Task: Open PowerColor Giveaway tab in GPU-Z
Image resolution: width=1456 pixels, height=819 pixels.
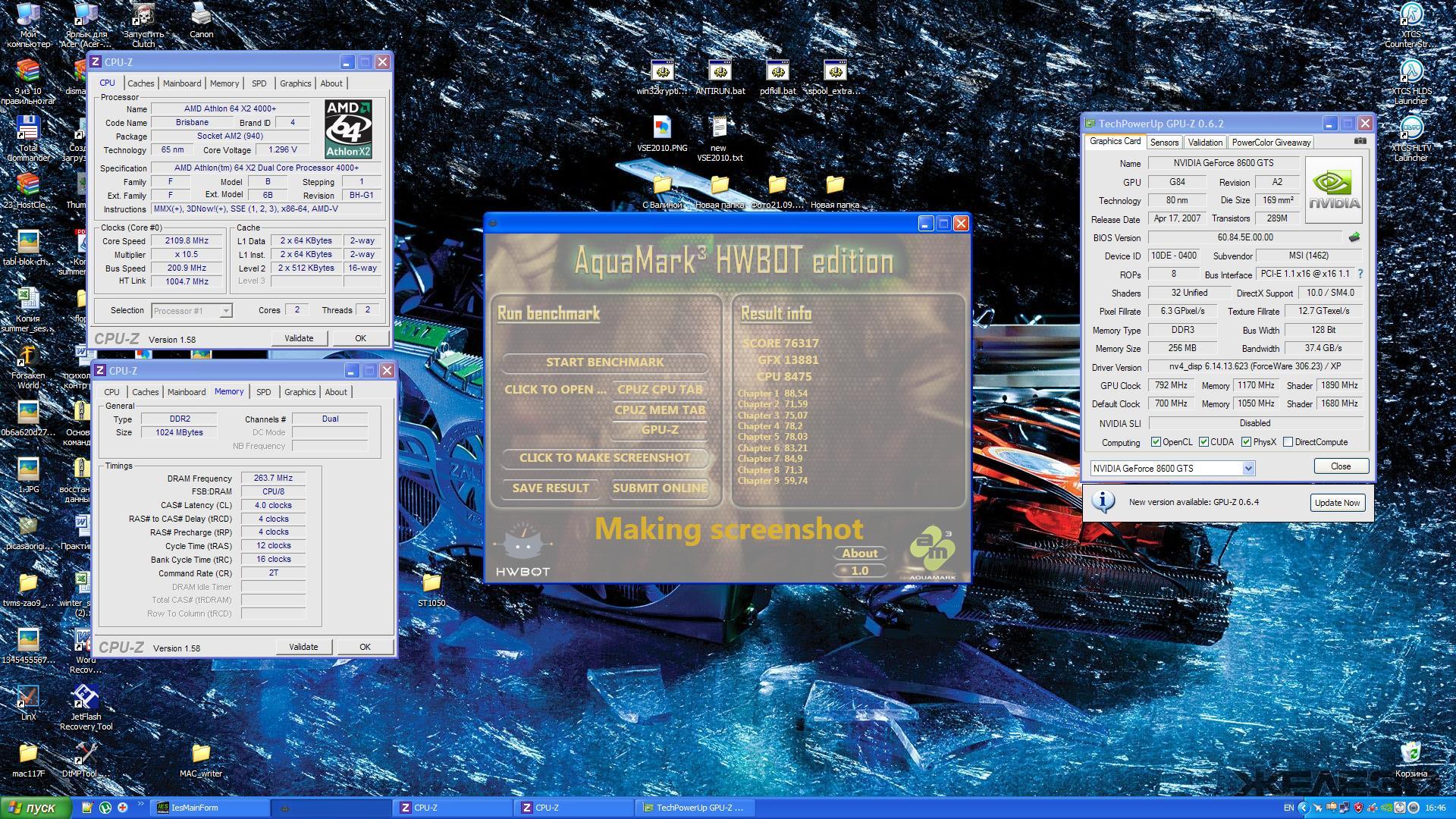Action: click(x=1271, y=143)
